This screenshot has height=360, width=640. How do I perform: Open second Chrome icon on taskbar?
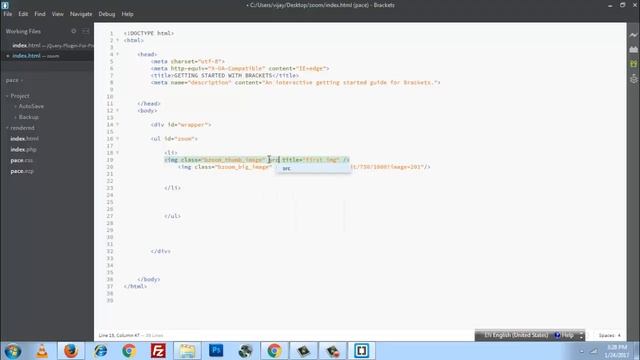coord(274,351)
